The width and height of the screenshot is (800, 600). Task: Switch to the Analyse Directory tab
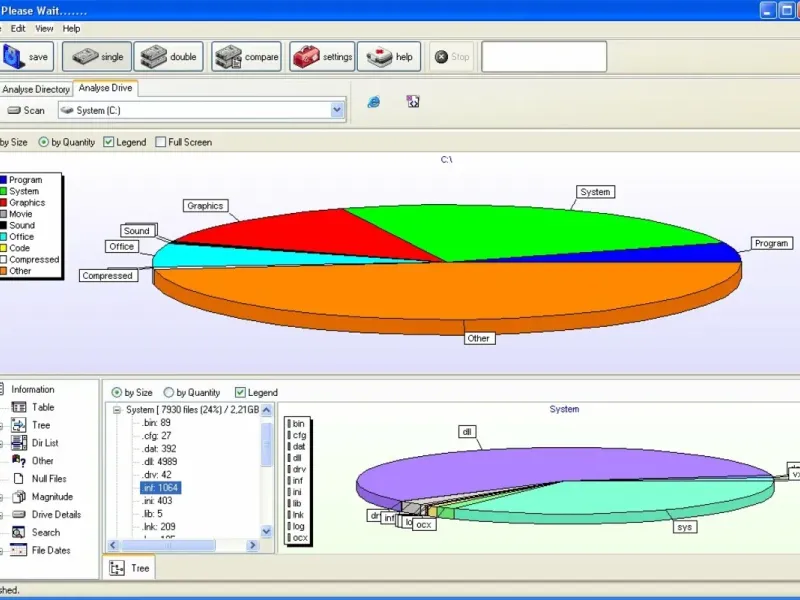click(36, 89)
